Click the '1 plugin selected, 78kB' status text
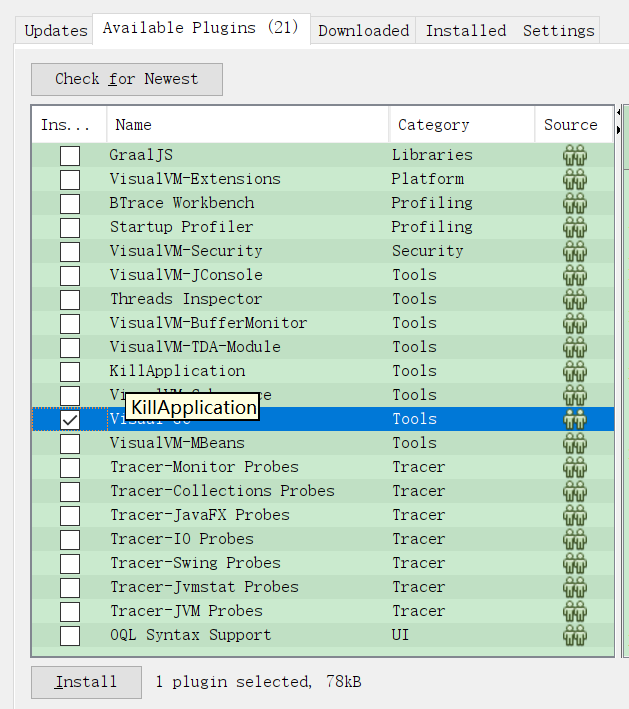 [x=258, y=682]
